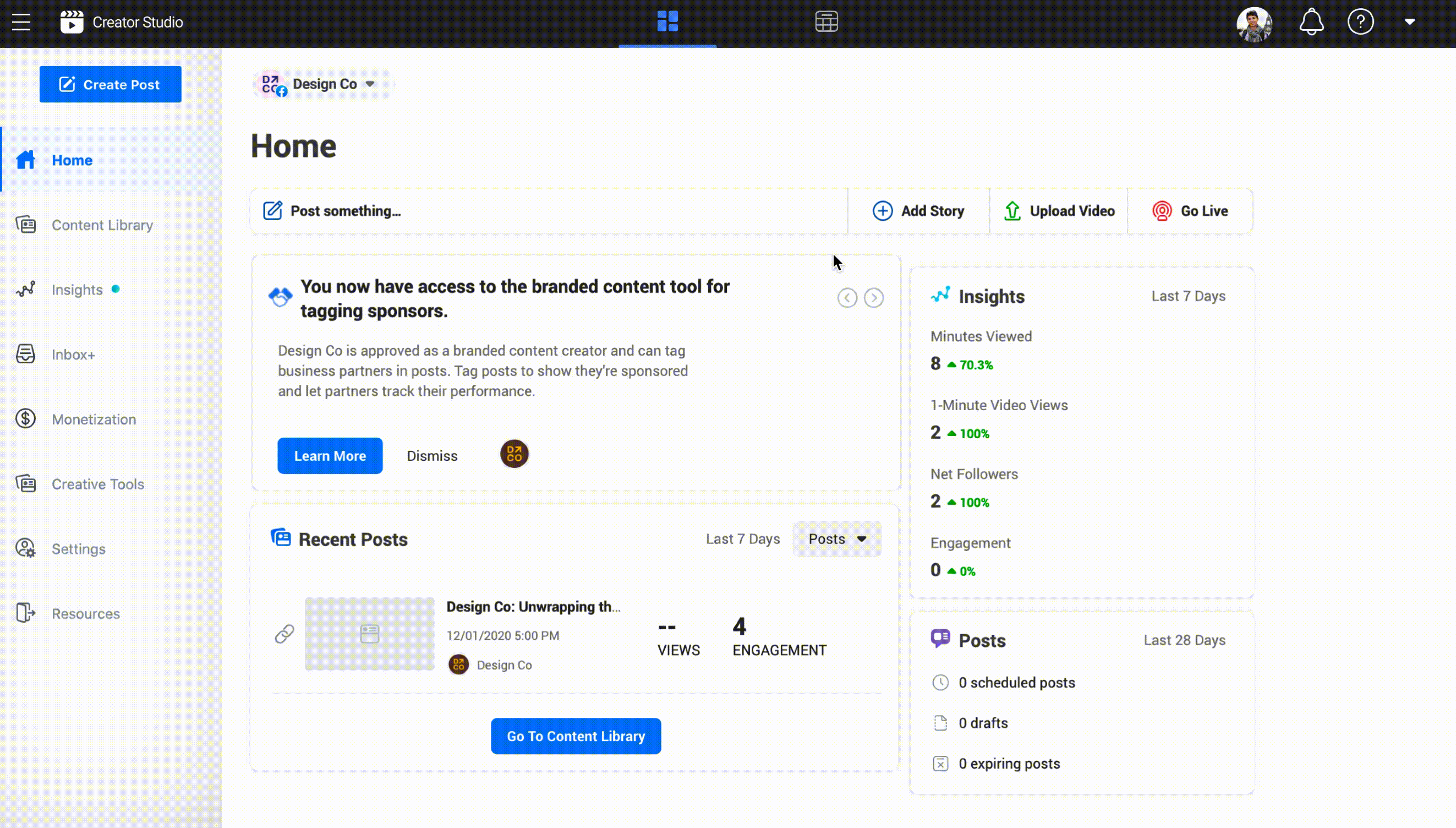Viewport: 1456px width, 828px height.
Task: Click Add Story
Action: click(918, 211)
